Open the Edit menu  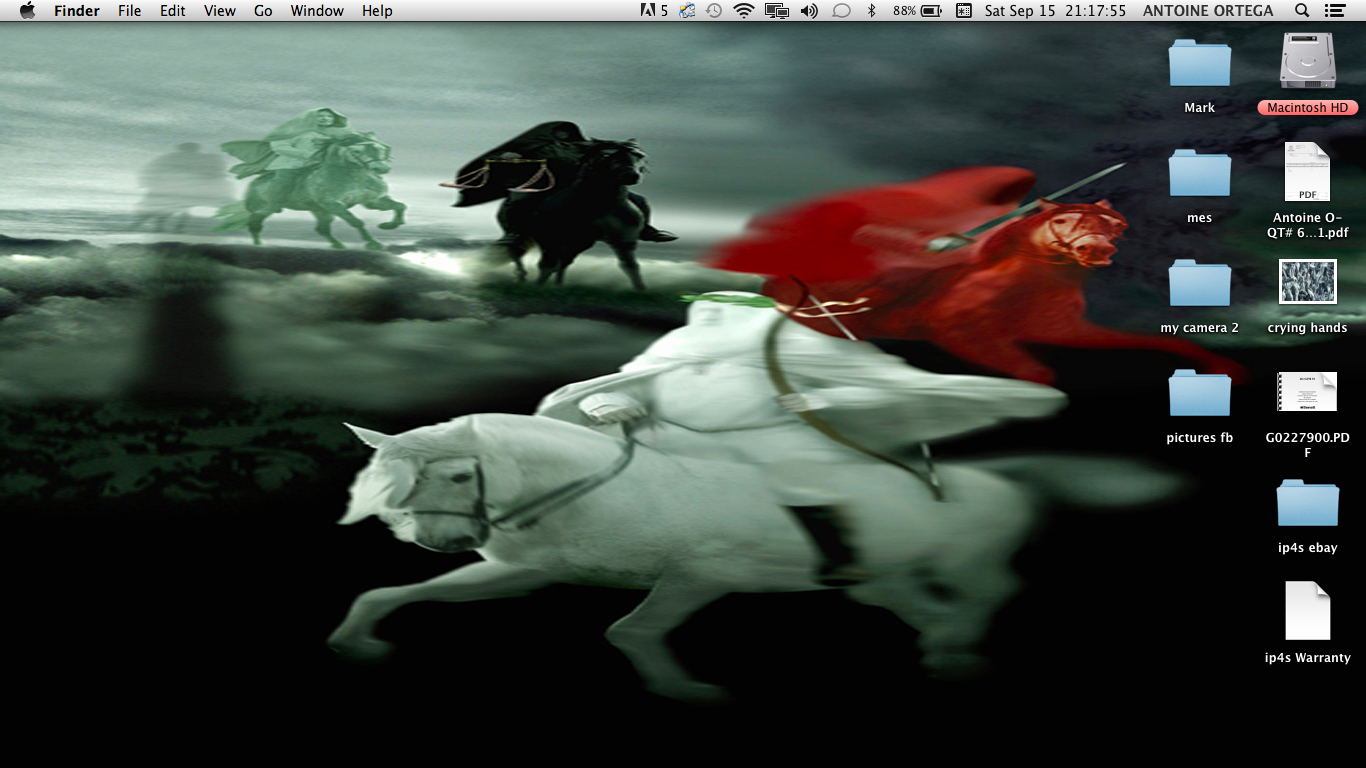[173, 11]
